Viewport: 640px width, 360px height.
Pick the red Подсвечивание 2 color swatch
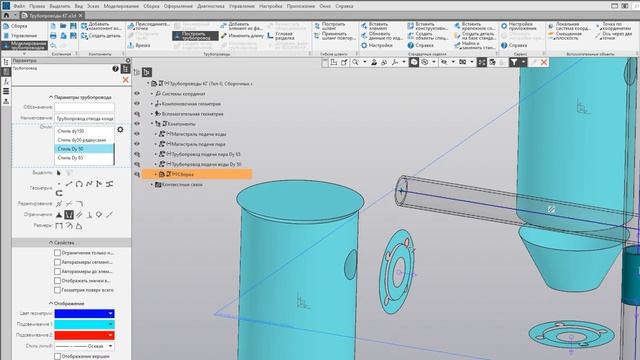pos(84,335)
